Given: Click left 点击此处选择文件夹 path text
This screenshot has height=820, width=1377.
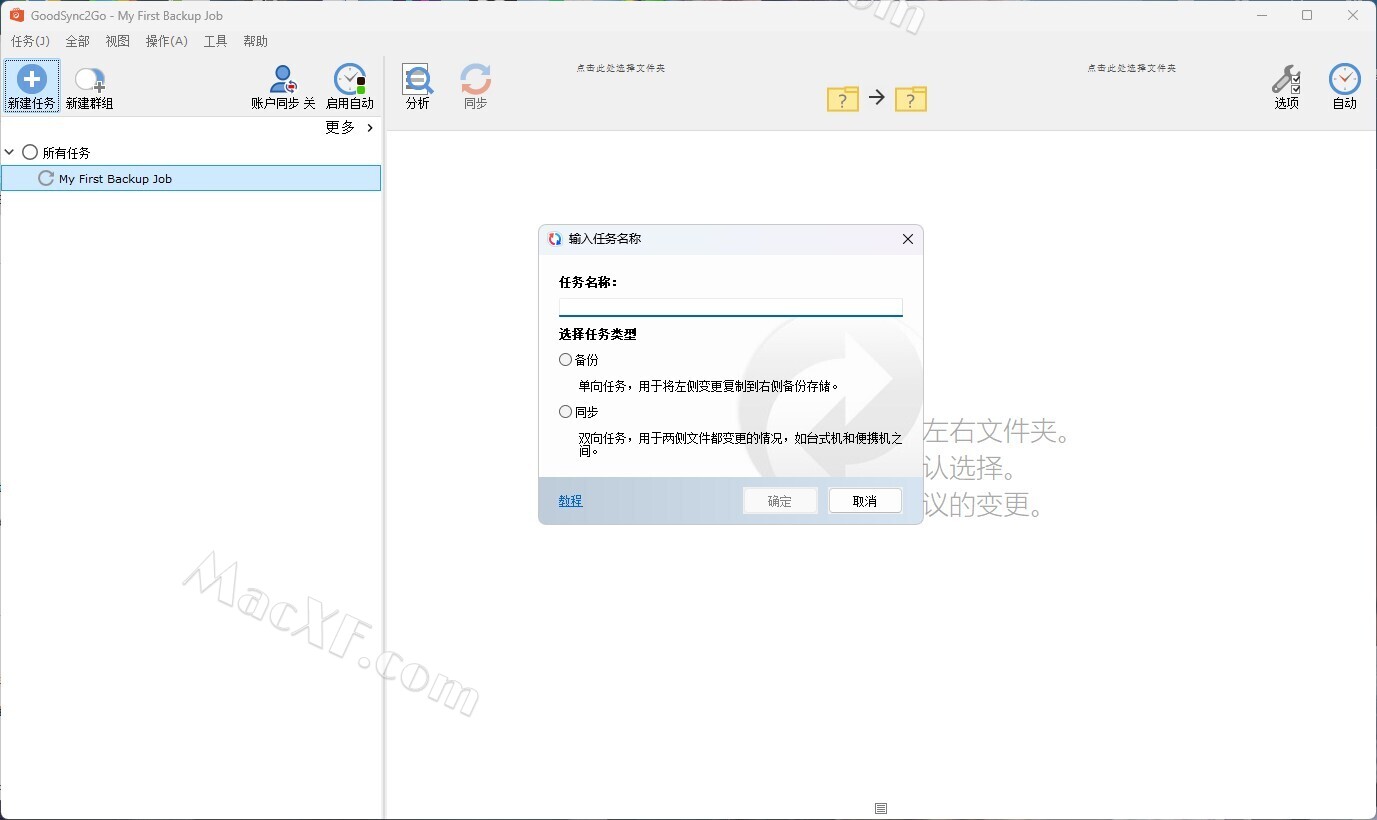Looking at the screenshot, I should (620, 68).
